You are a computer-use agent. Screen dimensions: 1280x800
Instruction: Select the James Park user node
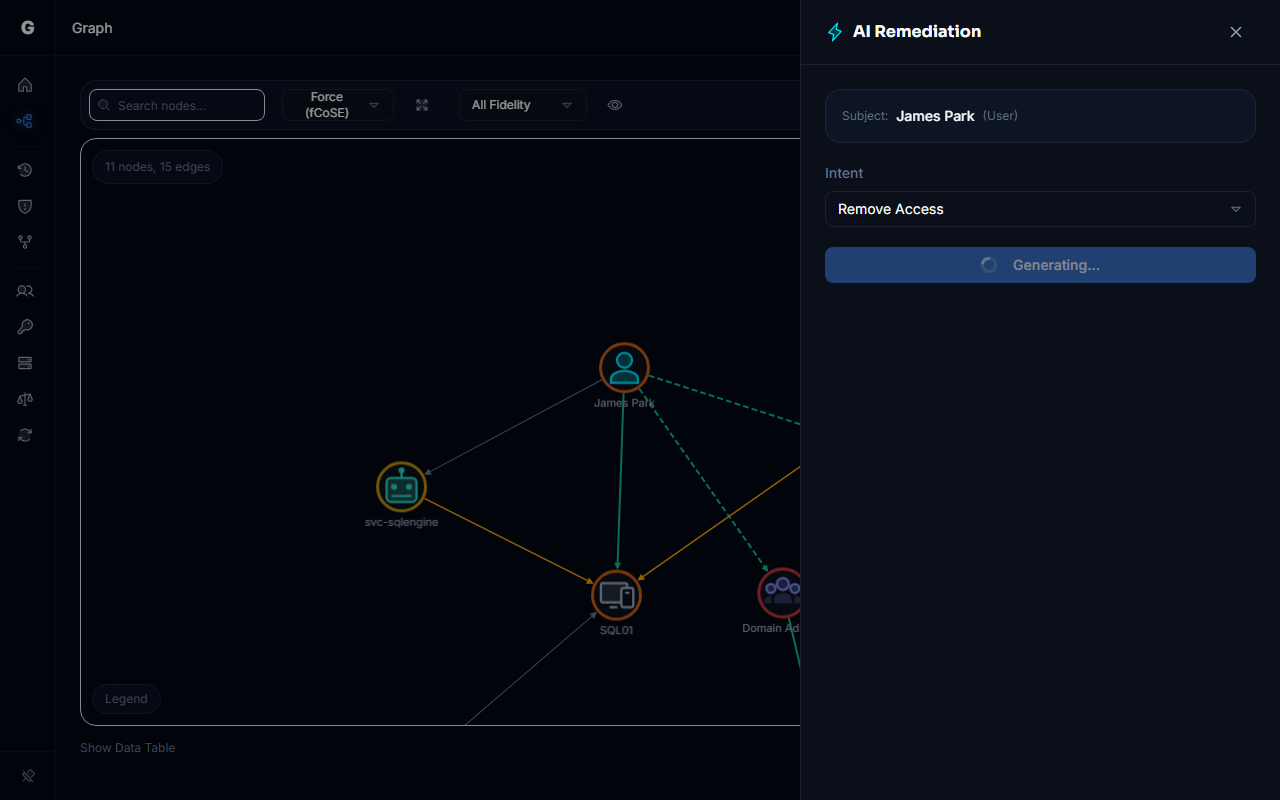624,367
